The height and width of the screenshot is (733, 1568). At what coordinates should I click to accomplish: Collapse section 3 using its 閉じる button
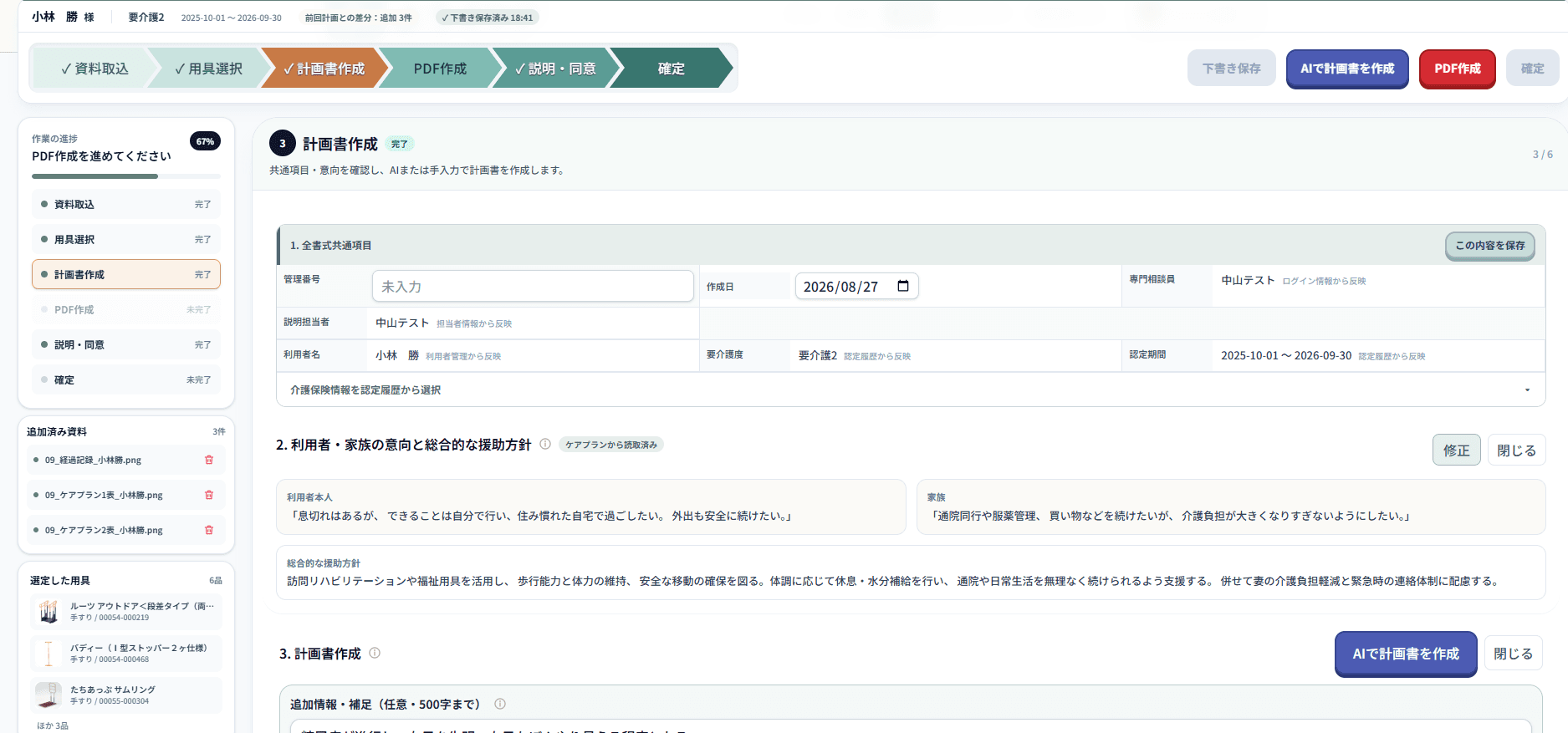tap(1513, 654)
